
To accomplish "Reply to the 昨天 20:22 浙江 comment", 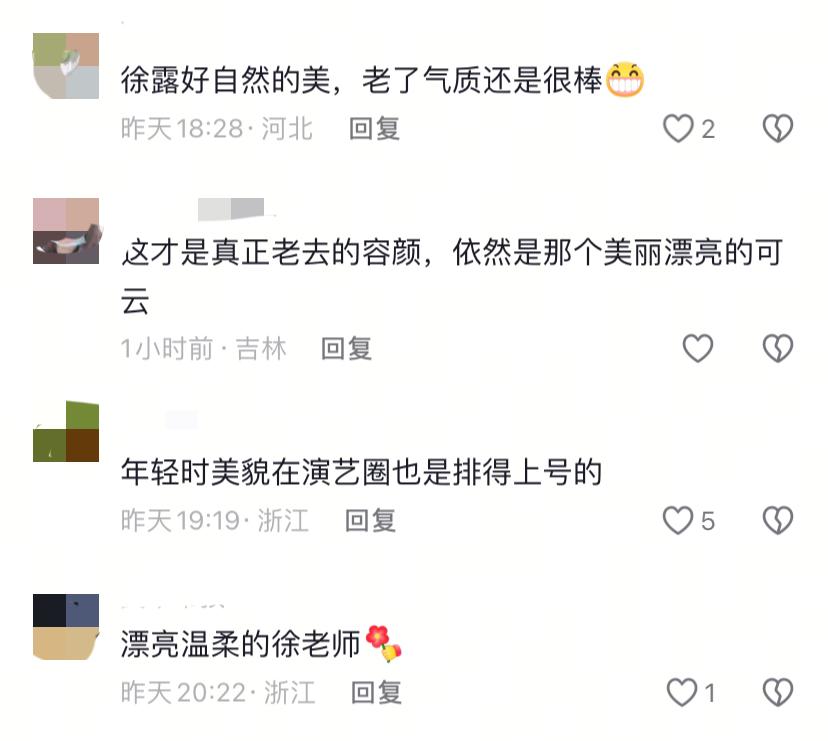I will tap(377, 693).
